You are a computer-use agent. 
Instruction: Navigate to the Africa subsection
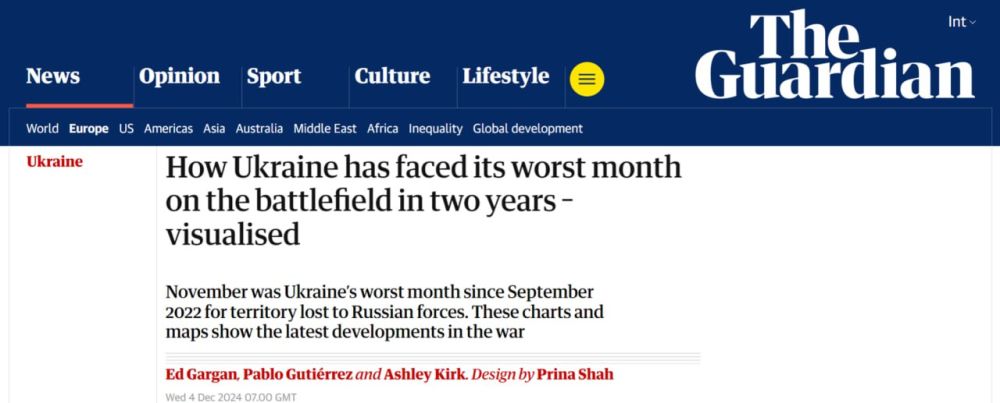tap(382, 128)
